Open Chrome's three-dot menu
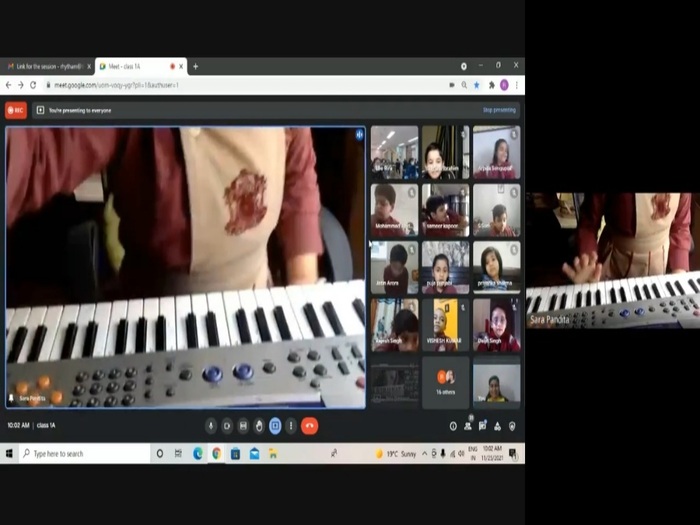Screen dimensions: 700x525 [517, 85]
